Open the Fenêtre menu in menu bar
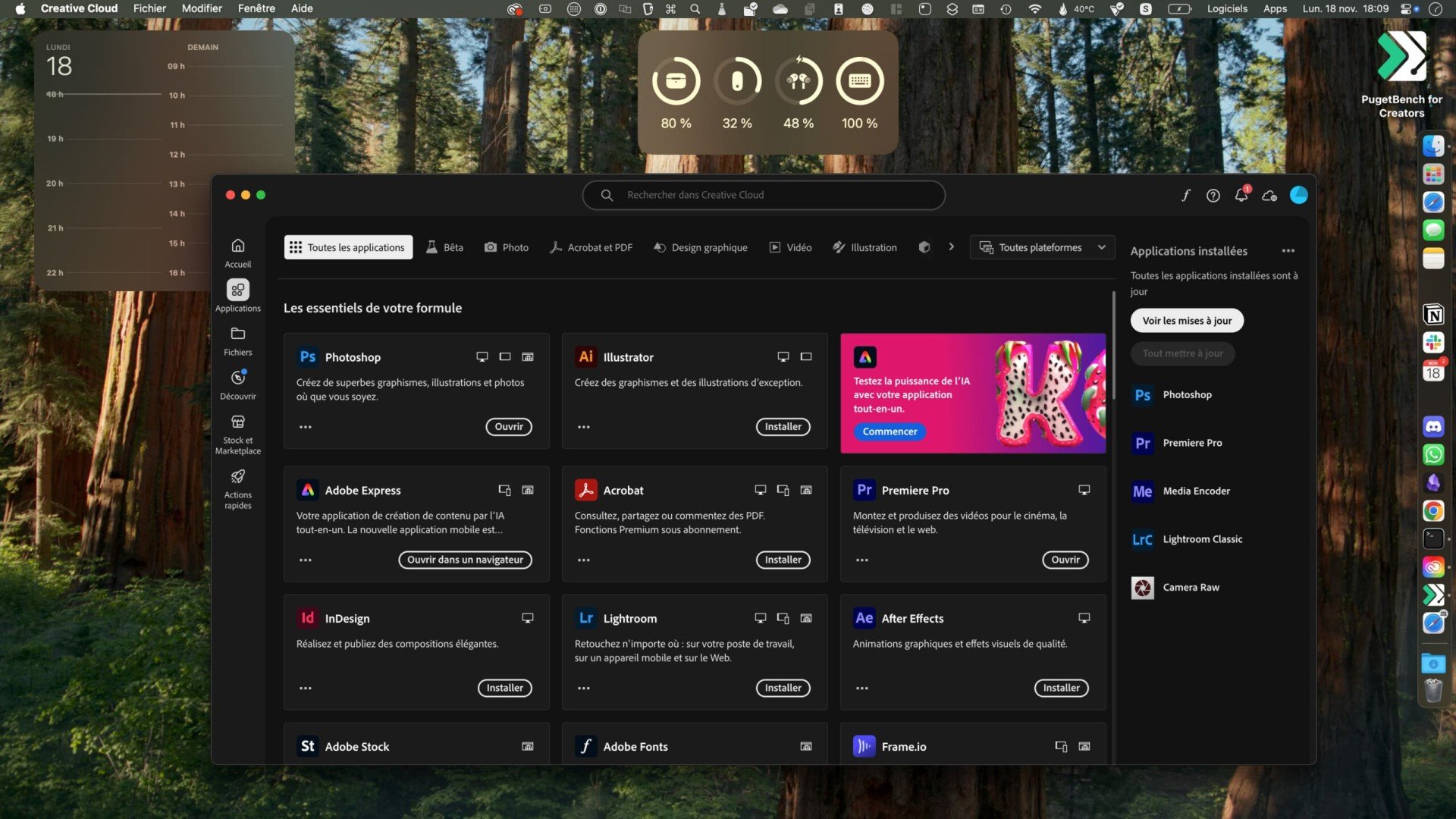 coord(256,9)
